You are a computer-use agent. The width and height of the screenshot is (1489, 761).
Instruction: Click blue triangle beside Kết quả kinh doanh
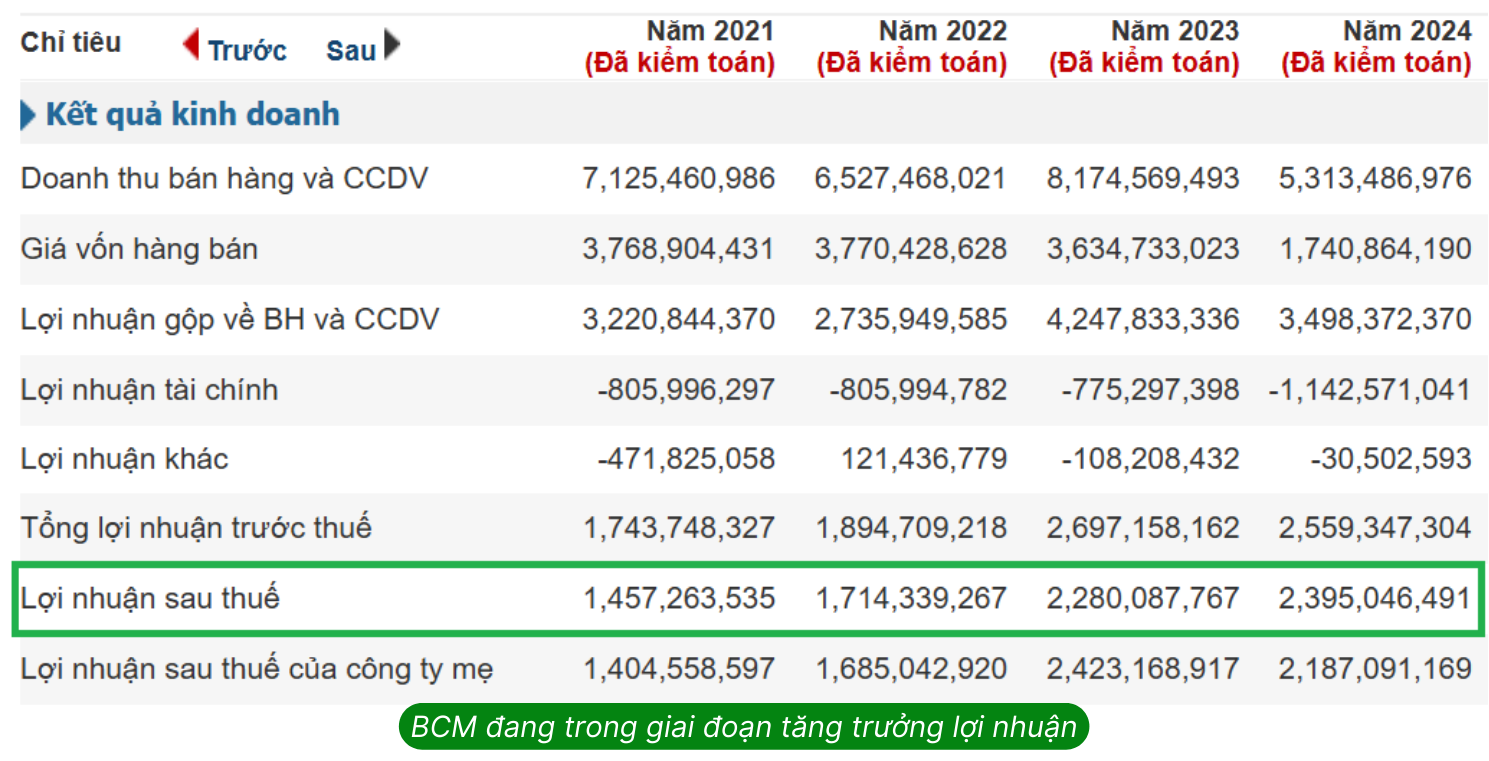tap(28, 115)
